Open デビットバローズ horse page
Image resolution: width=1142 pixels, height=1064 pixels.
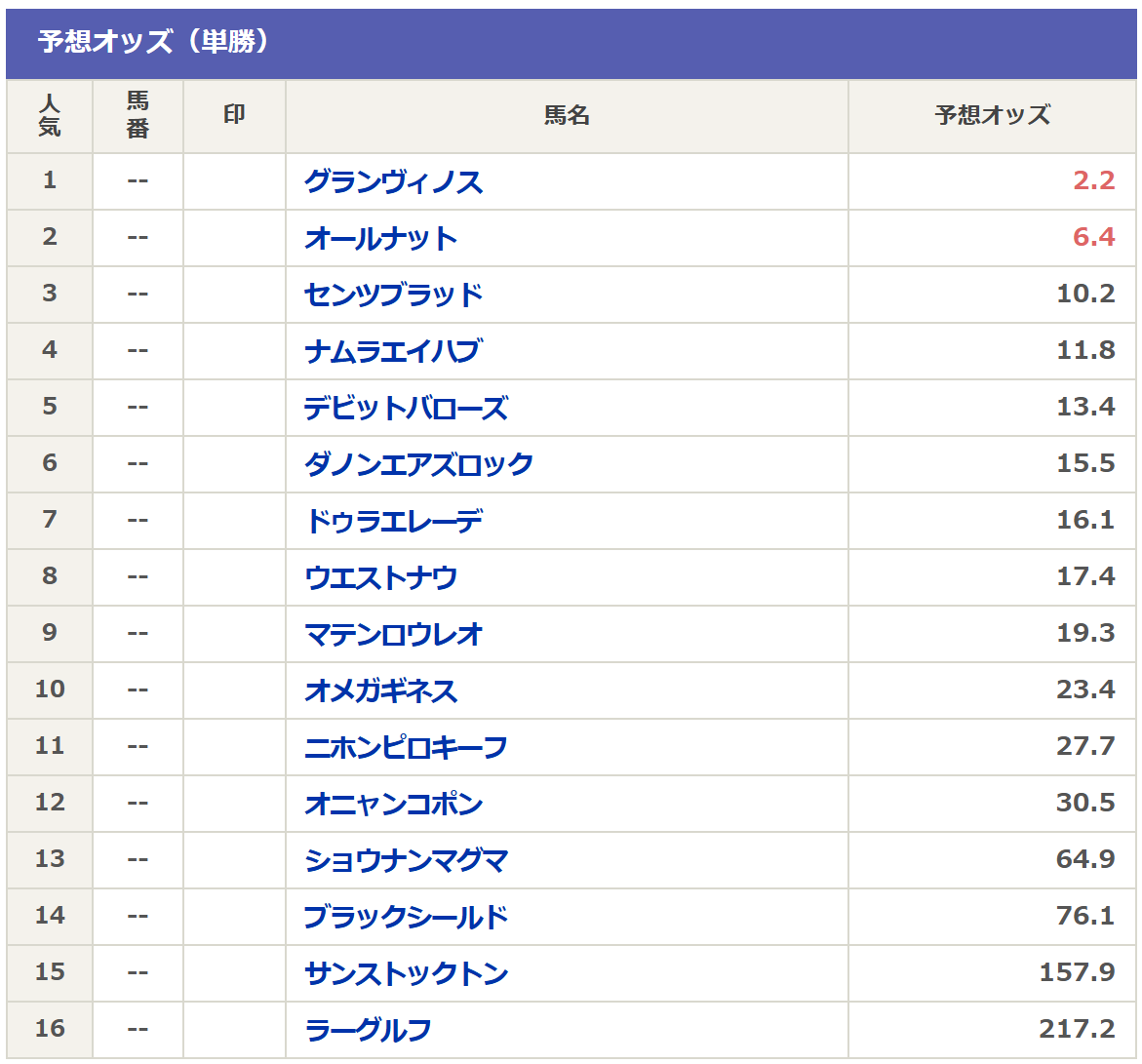pyautogui.click(x=406, y=409)
